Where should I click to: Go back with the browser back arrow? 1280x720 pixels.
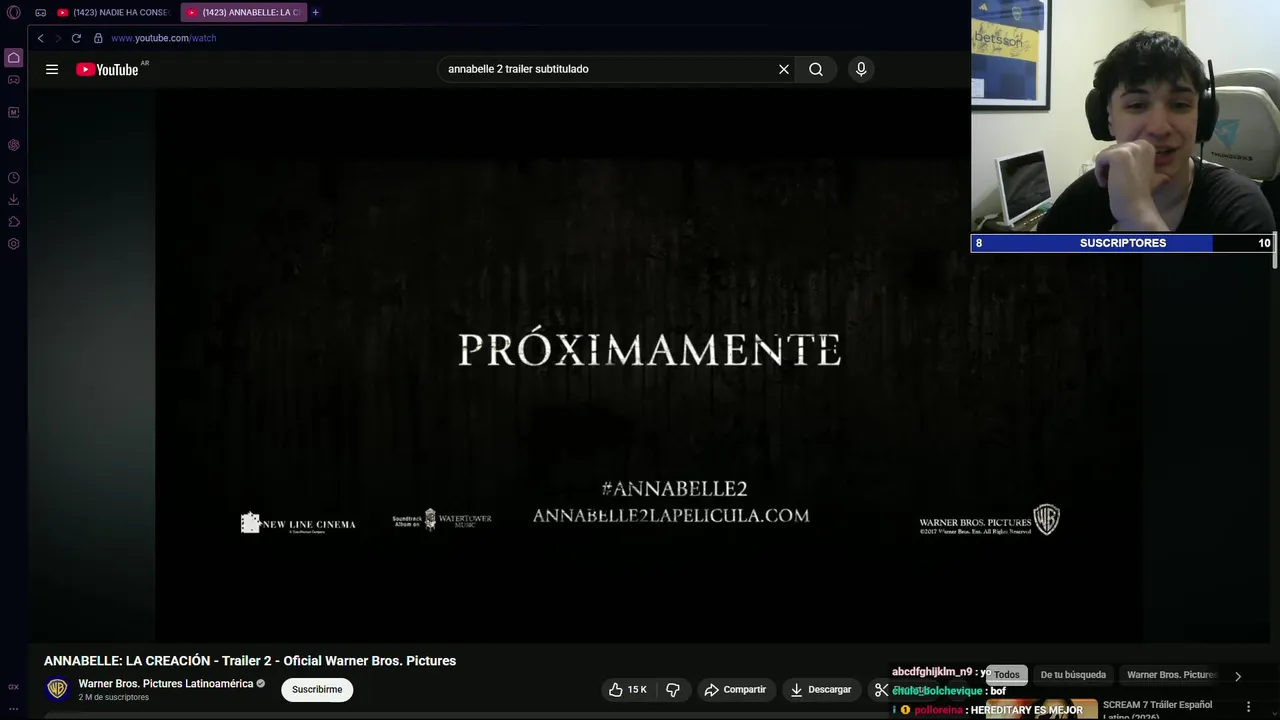[x=40, y=38]
